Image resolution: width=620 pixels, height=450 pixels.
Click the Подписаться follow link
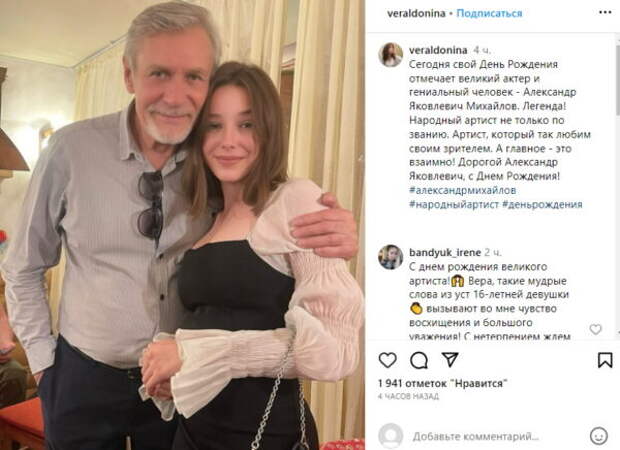click(489, 13)
